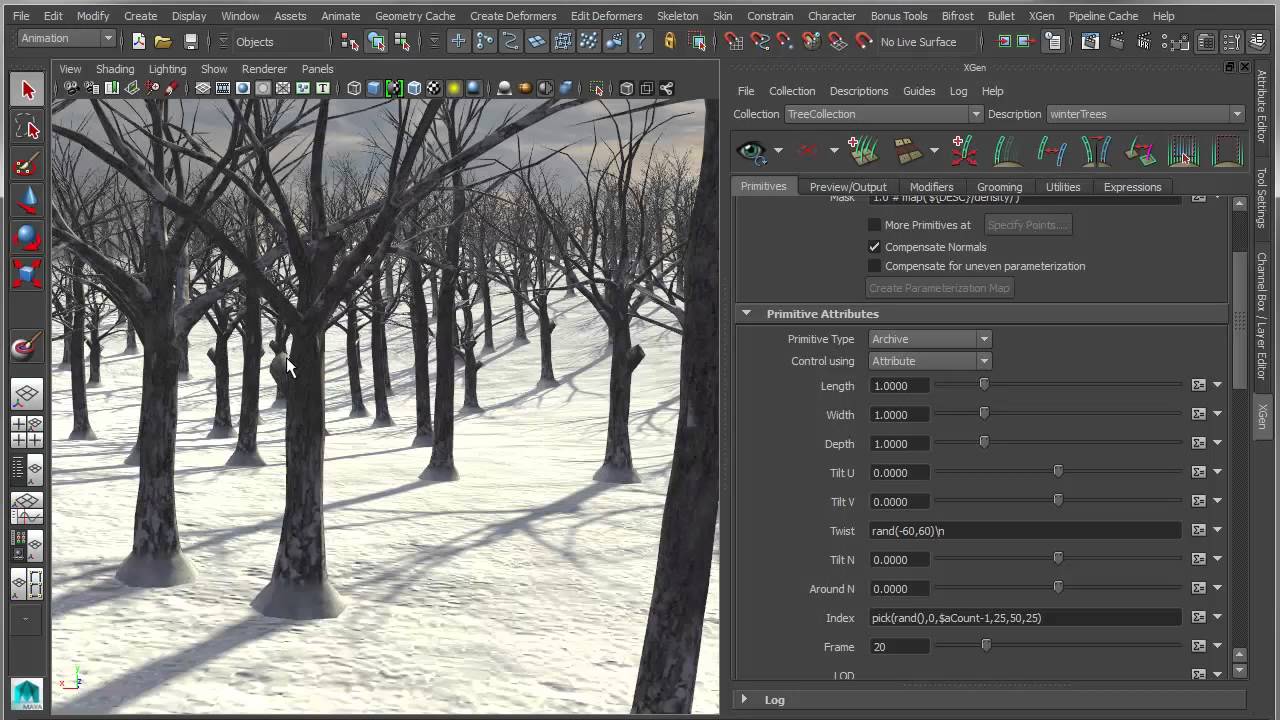
Task: Open the Index expression editor icon
Action: 1198,618
